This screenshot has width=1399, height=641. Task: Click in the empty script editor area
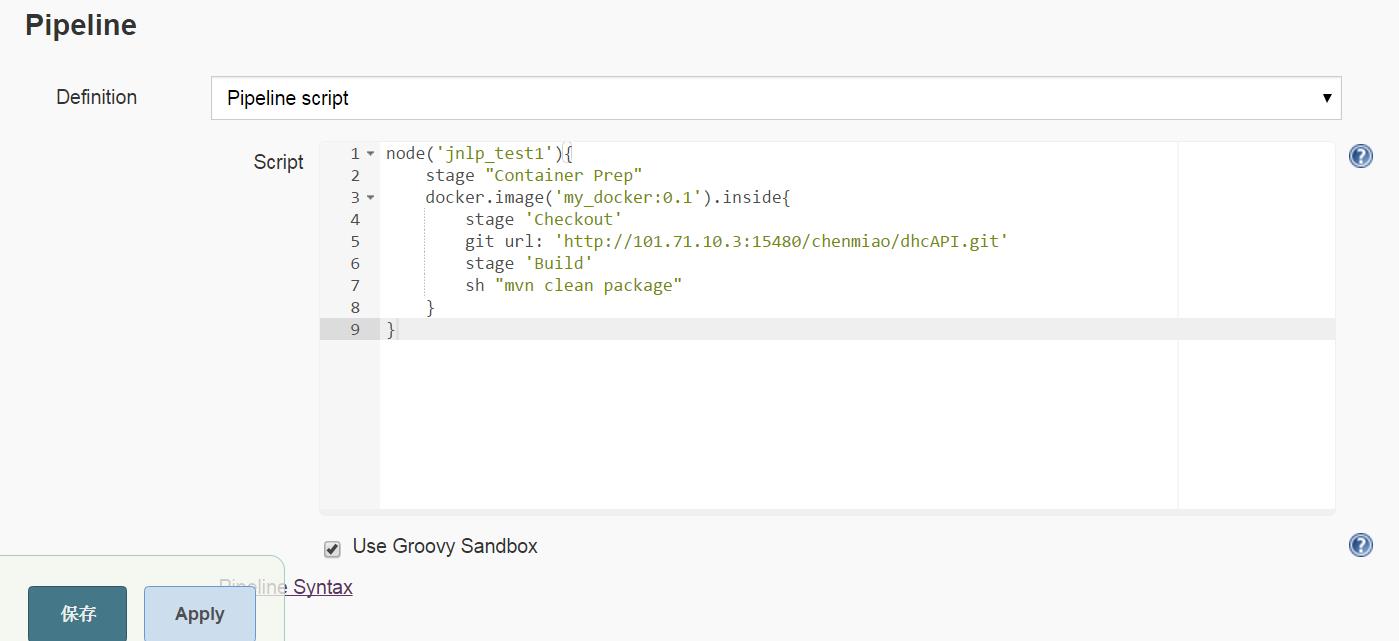[x=778, y=425]
